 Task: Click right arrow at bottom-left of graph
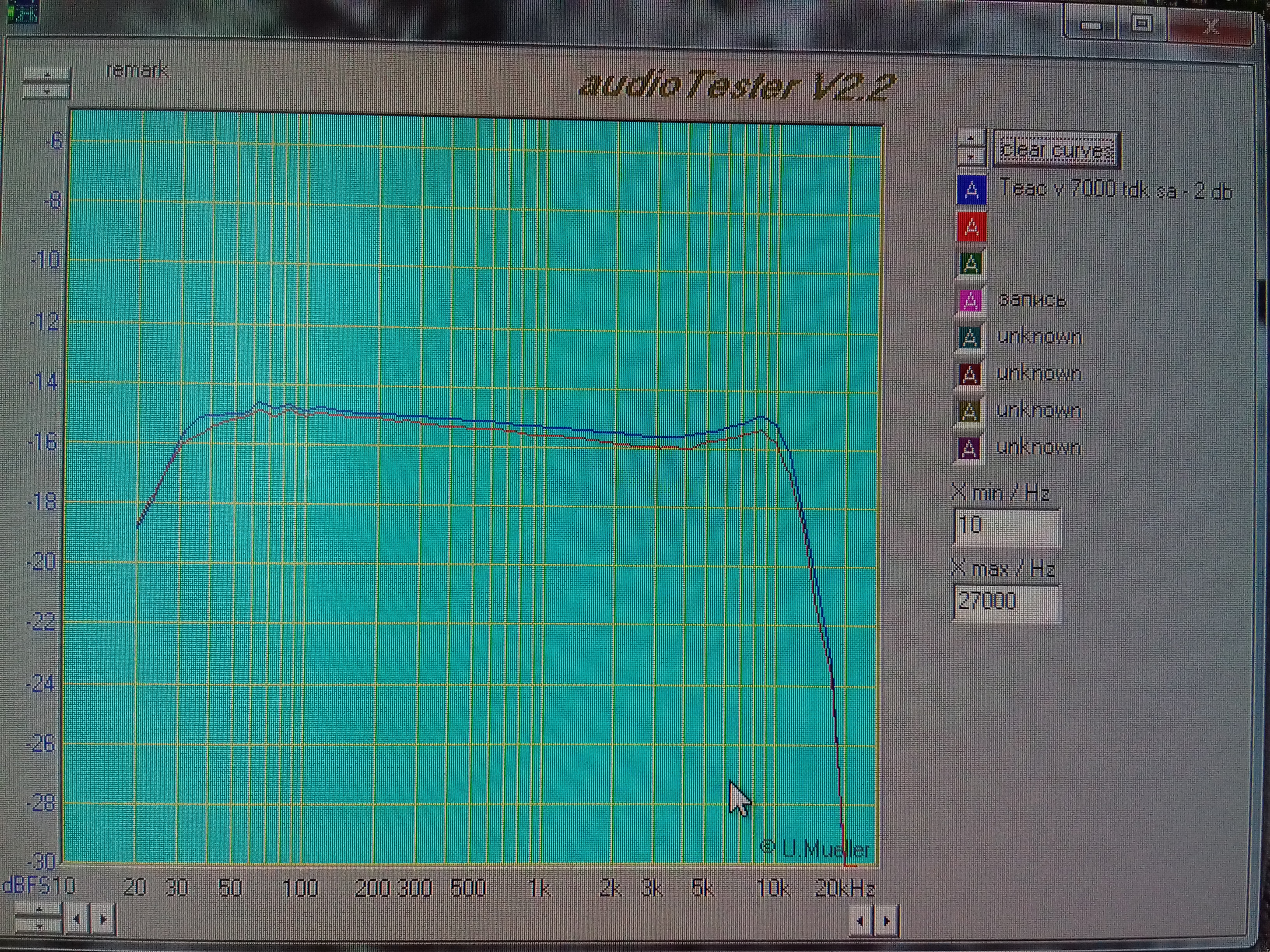[103, 919]
